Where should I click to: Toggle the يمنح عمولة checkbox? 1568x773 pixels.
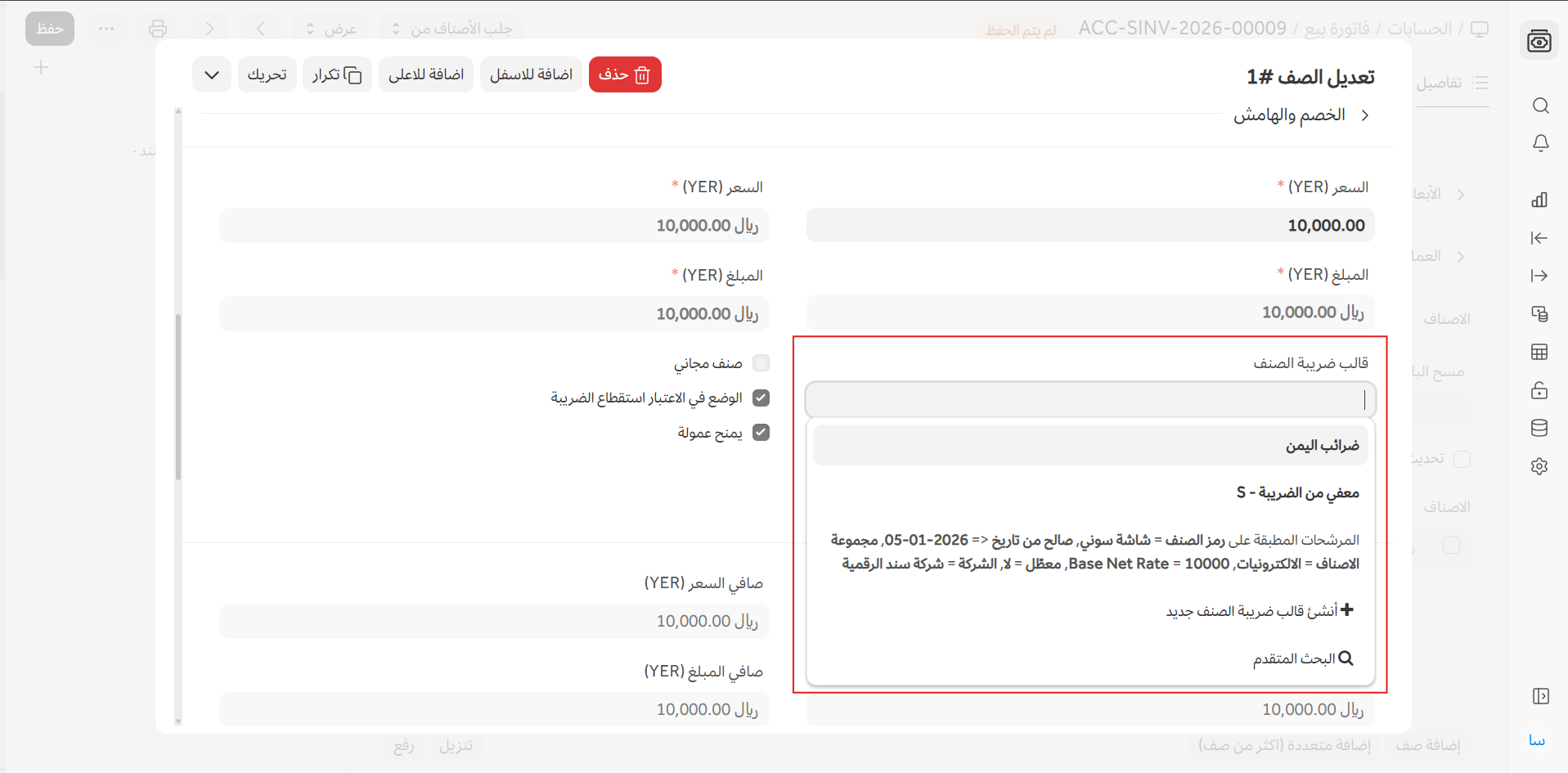761,433
